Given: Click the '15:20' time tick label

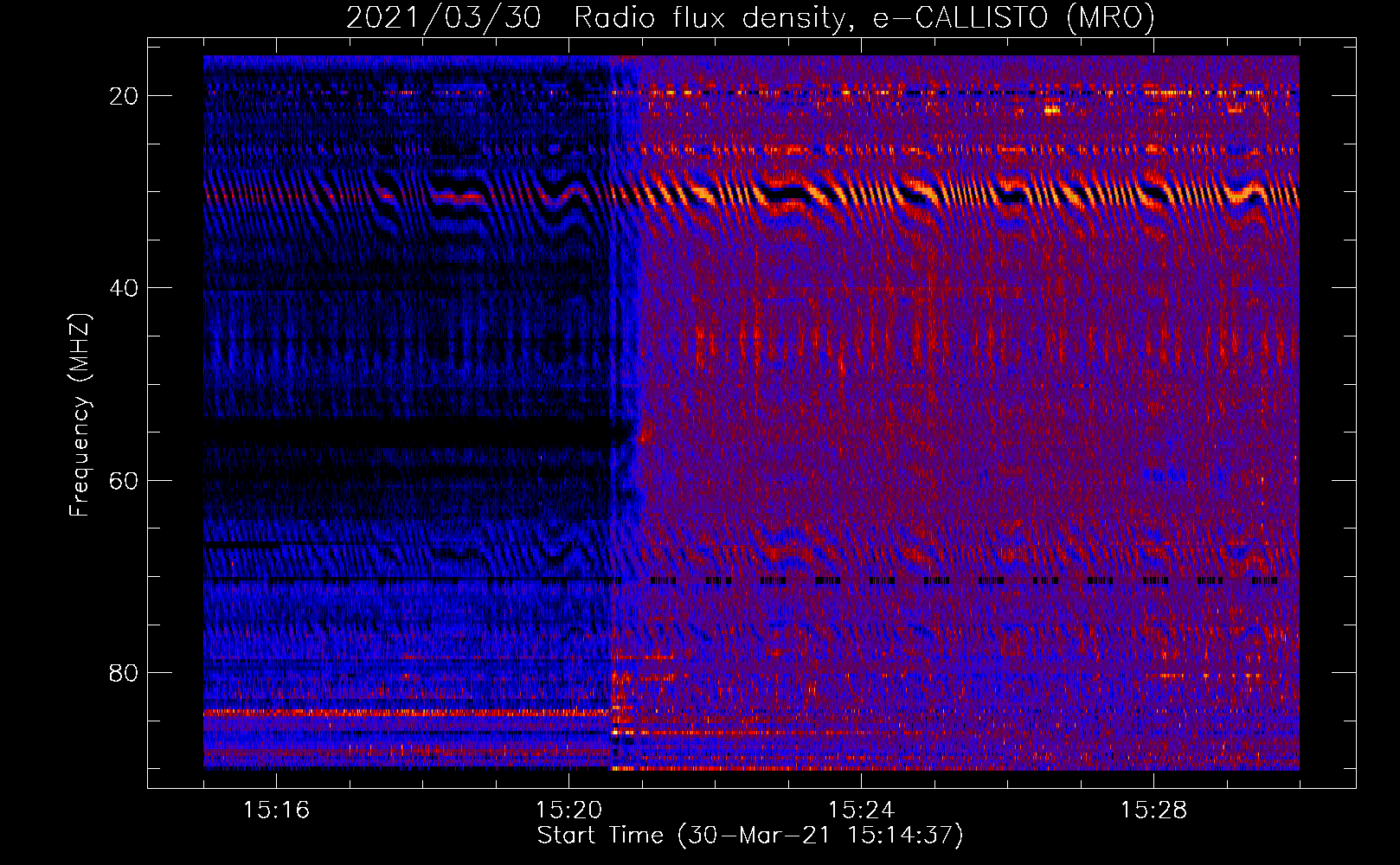Looking at the screenshot, I should click(568, 810).
